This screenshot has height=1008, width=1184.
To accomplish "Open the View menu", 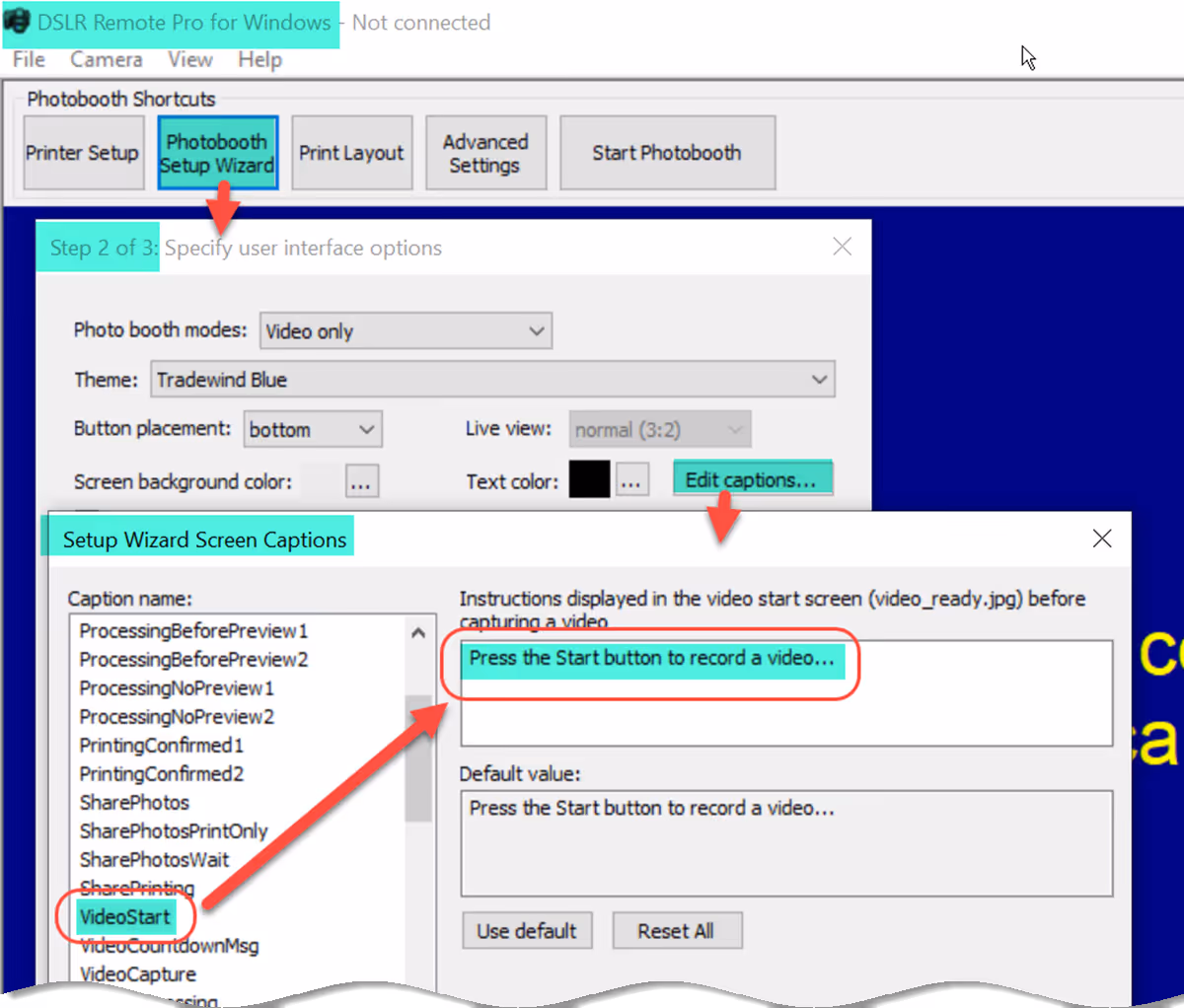I will click(x=189, y=60).
